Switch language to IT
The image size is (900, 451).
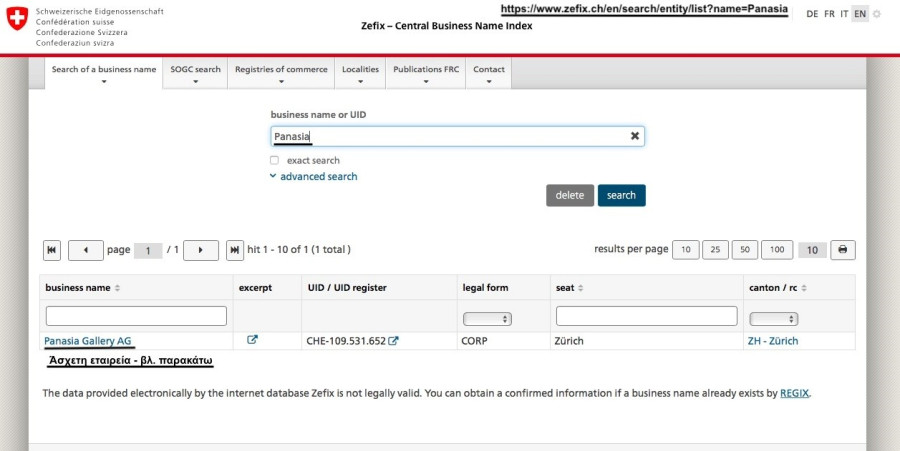844,14
